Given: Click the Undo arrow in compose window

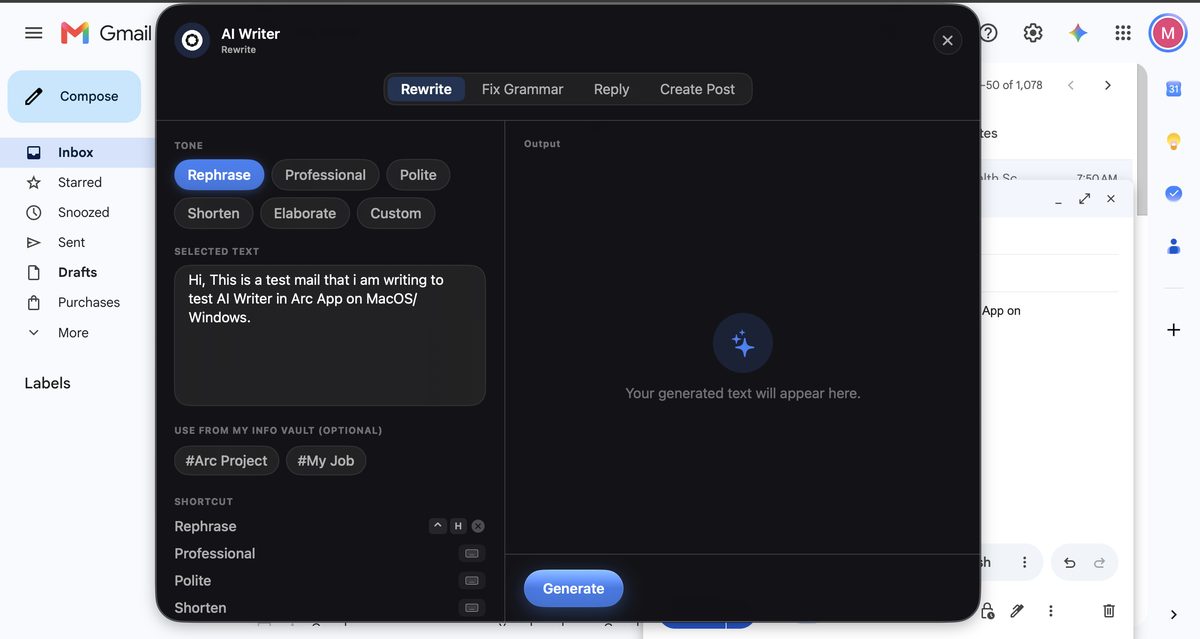Looking at the screenshot, I should [1070, 563].
